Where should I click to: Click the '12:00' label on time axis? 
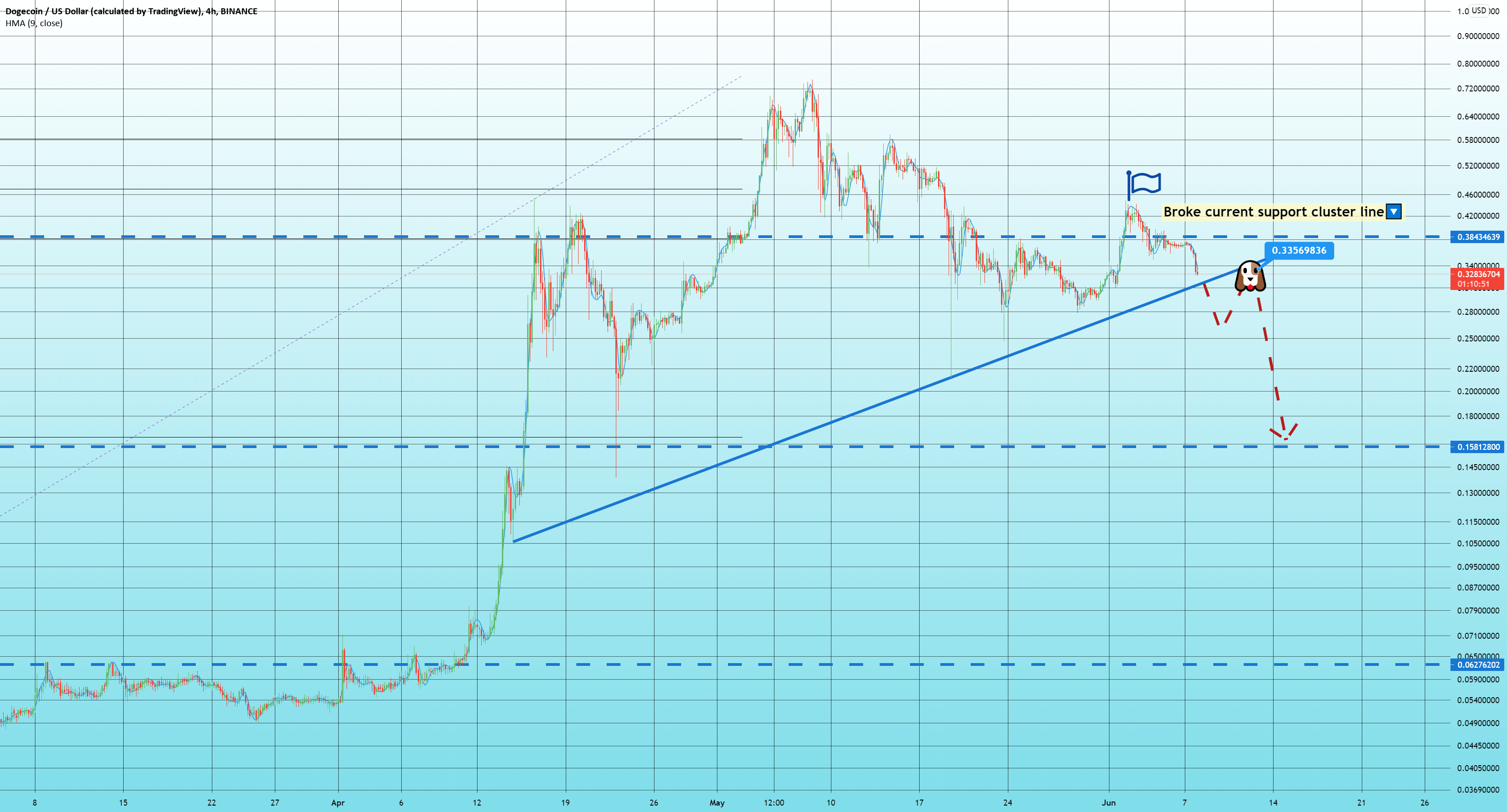pos(773,803)
